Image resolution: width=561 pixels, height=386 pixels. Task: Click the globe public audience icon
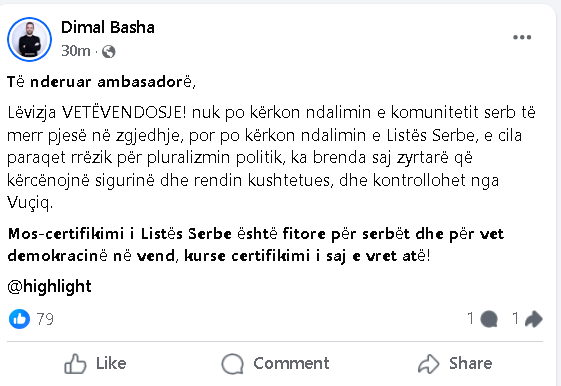pos(109,52)
